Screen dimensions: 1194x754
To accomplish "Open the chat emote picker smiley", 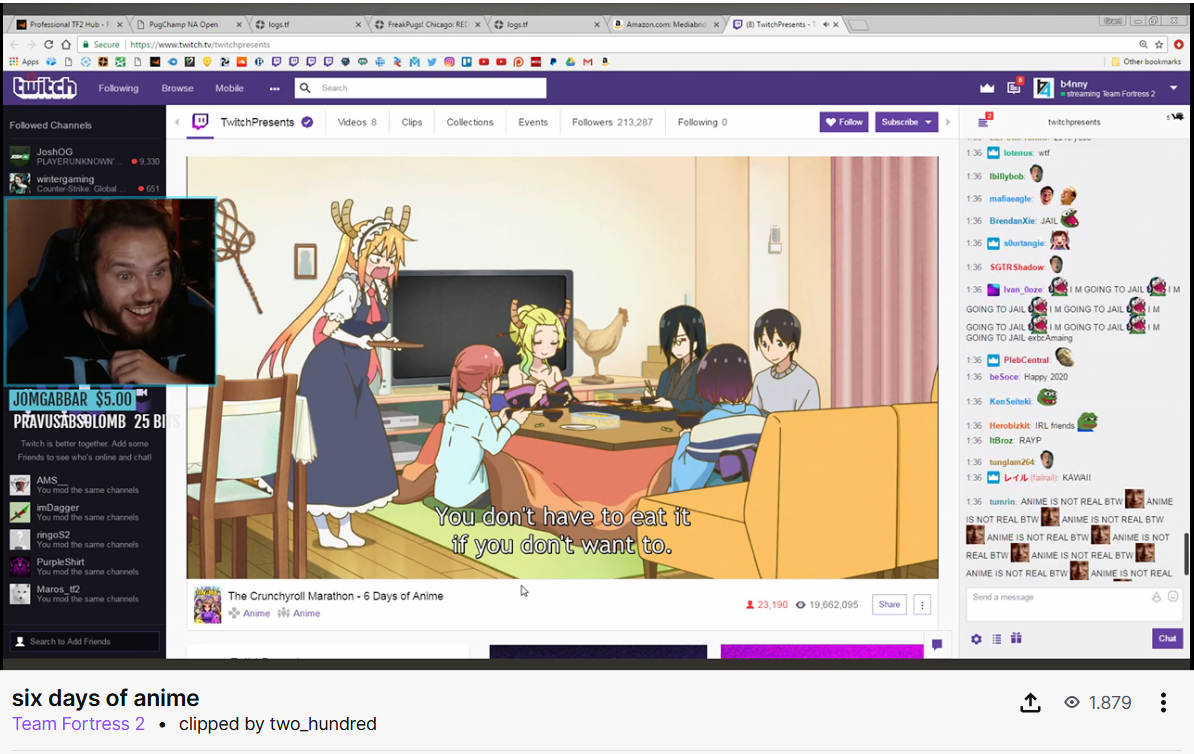I will [x=1173, y=597].
